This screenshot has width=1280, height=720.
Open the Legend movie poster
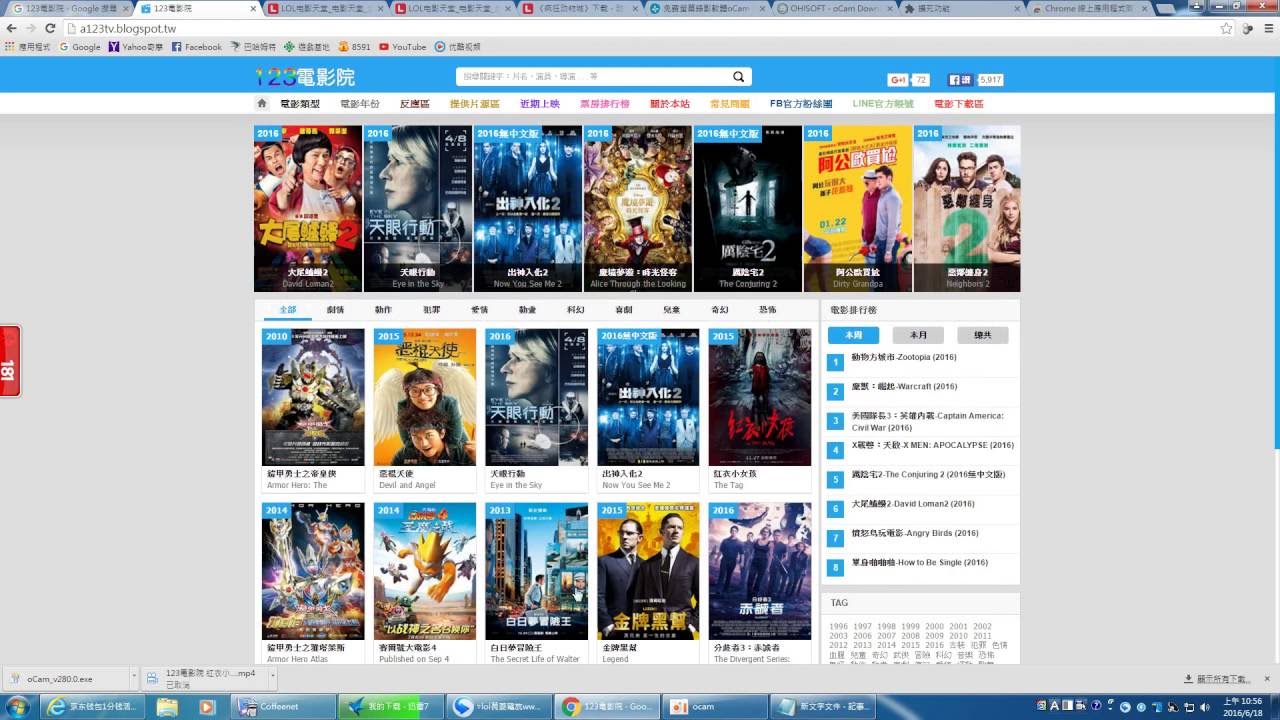point(648,571)
